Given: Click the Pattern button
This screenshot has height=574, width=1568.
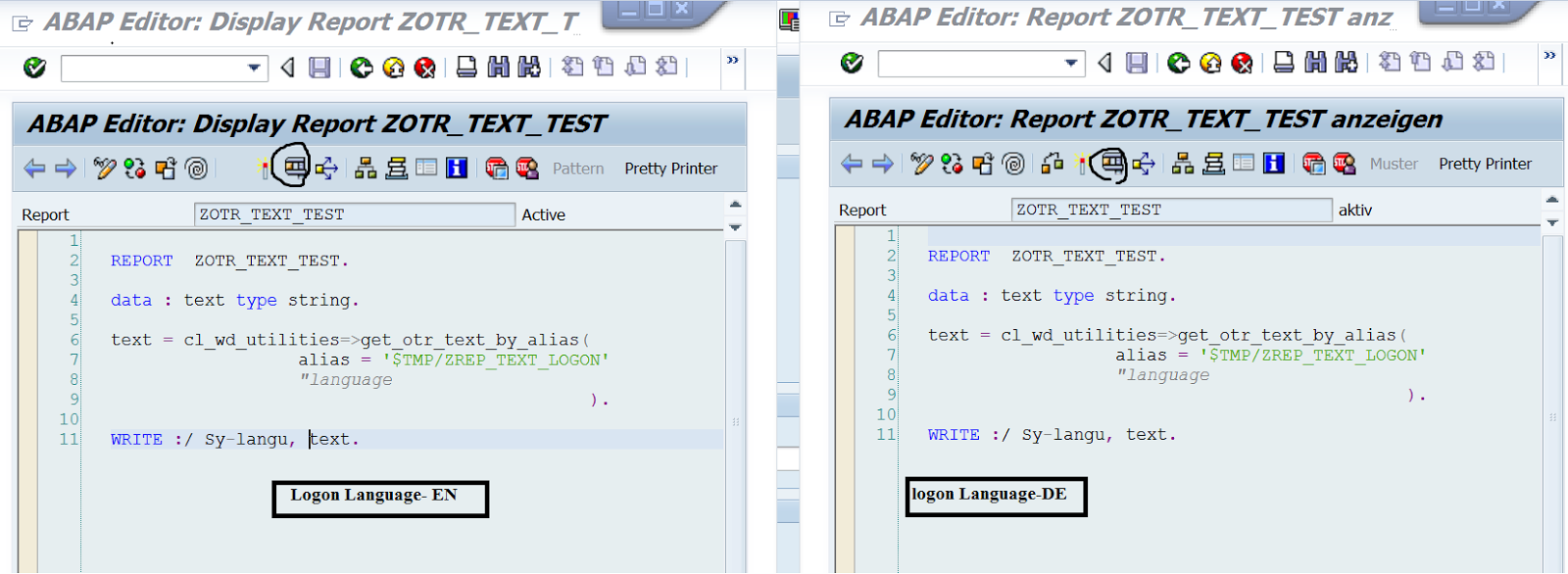Looking at the screenshot, I should coord(578,168).
